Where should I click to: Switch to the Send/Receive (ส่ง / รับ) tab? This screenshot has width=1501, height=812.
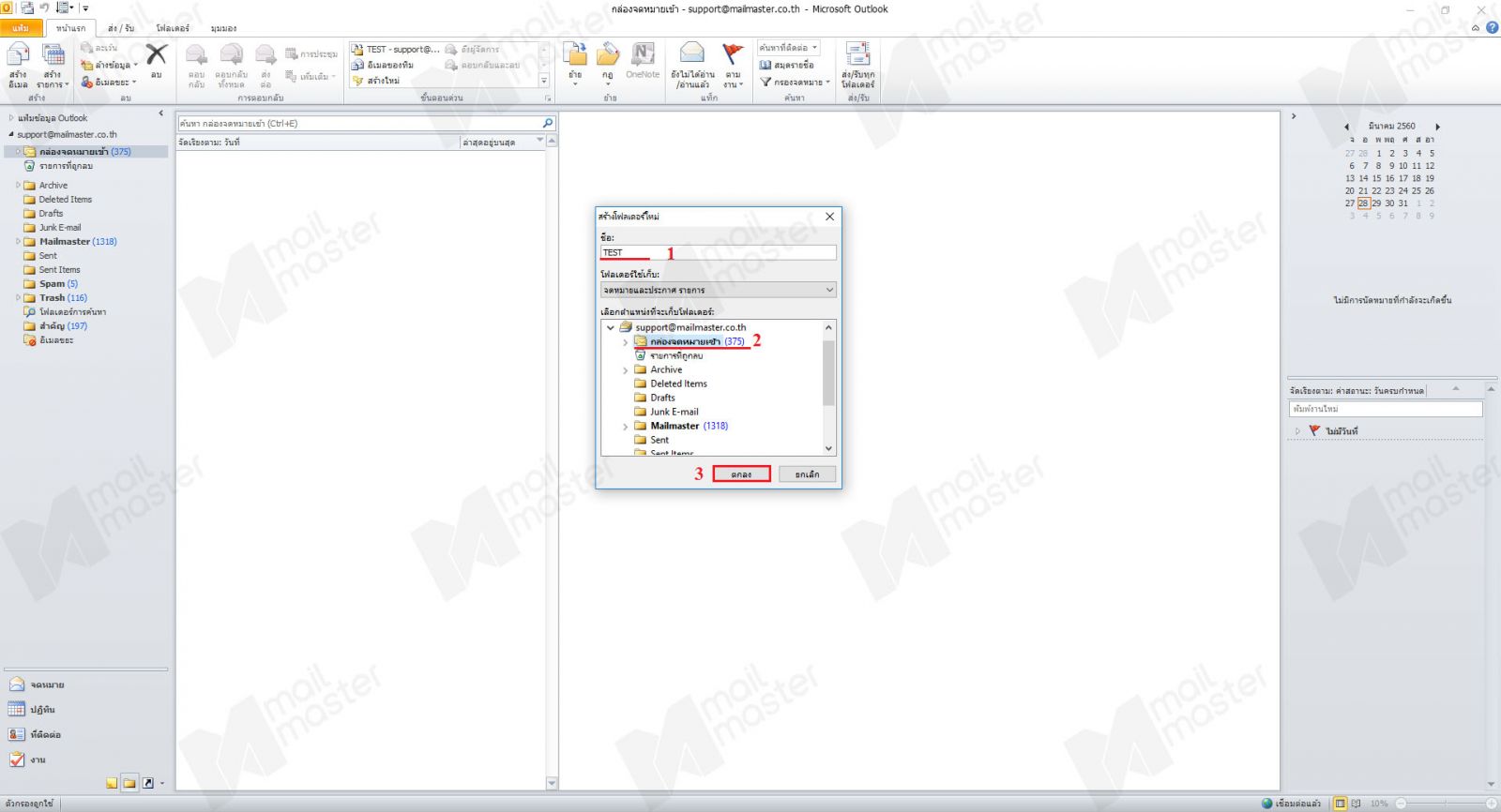121,28
